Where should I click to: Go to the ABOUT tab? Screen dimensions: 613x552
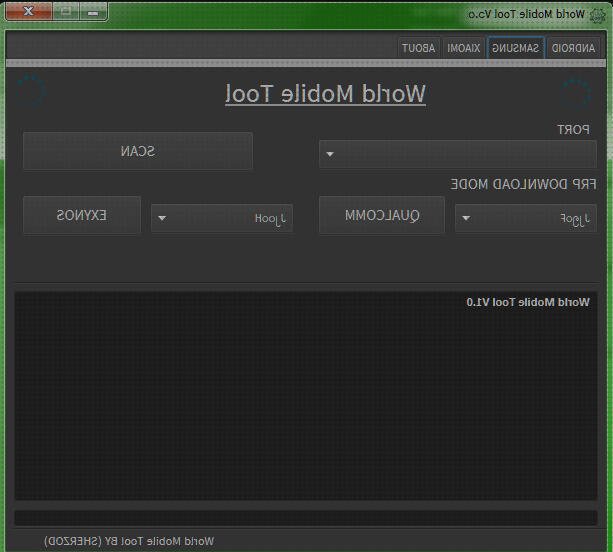(419, 48)
